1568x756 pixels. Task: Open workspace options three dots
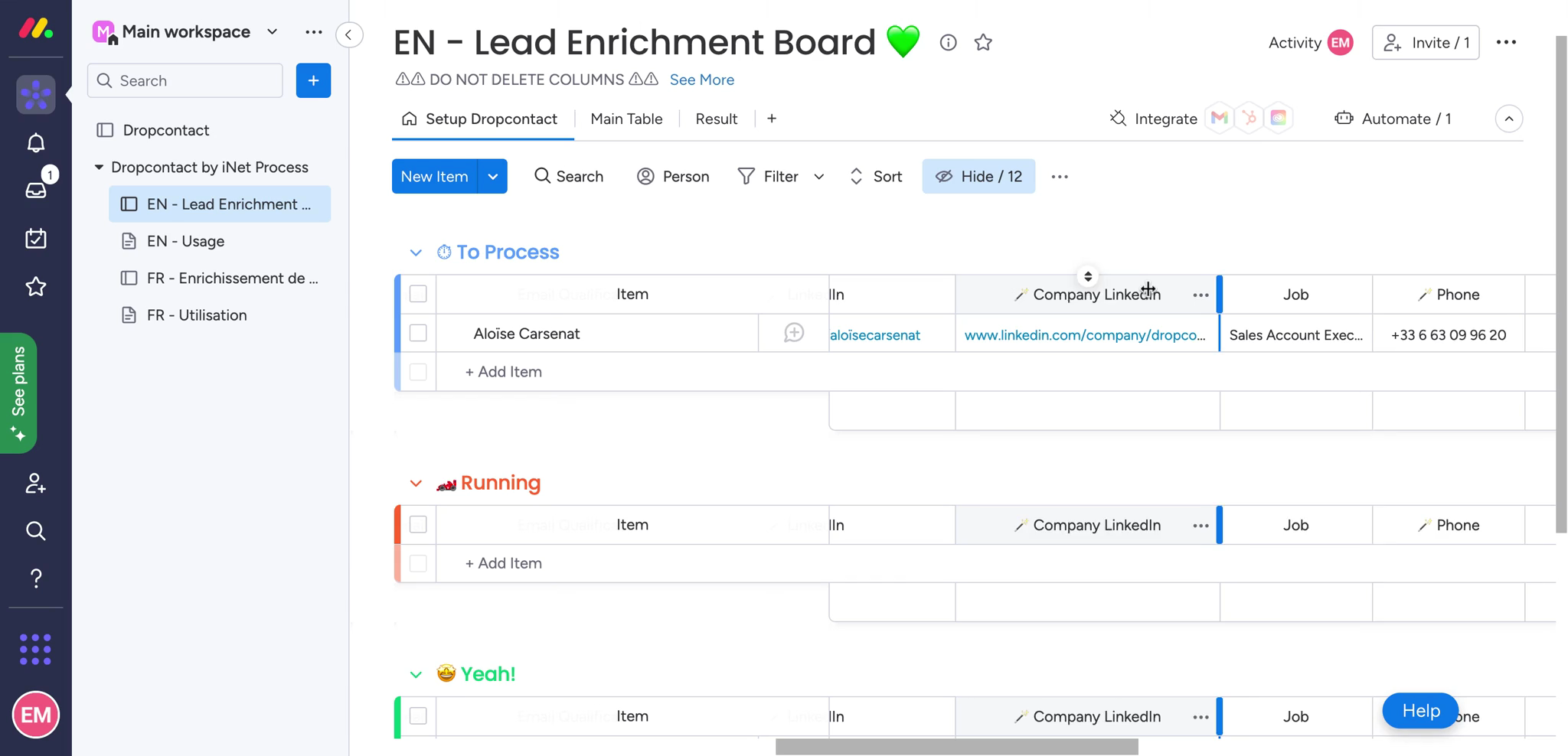[314, 32]
